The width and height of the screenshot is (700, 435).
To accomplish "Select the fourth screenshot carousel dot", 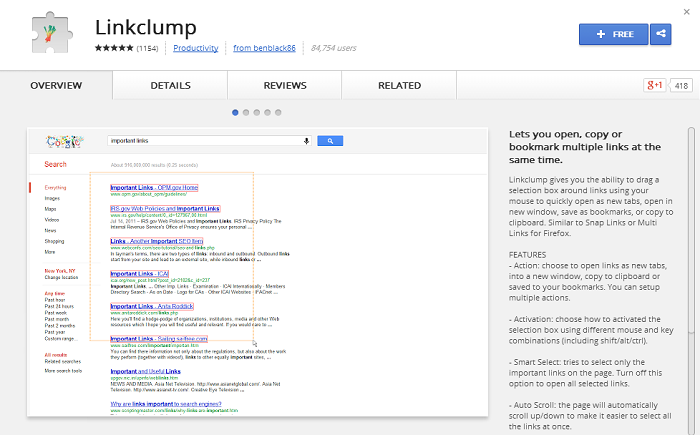I will pyautogui.click(x=267, y=113).
